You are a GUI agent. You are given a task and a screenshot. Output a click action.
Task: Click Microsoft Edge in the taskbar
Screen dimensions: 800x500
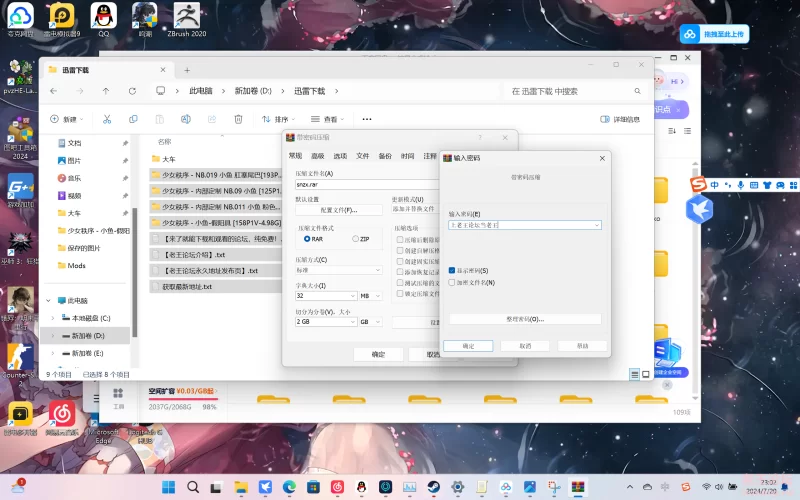(x=289, y=487)
